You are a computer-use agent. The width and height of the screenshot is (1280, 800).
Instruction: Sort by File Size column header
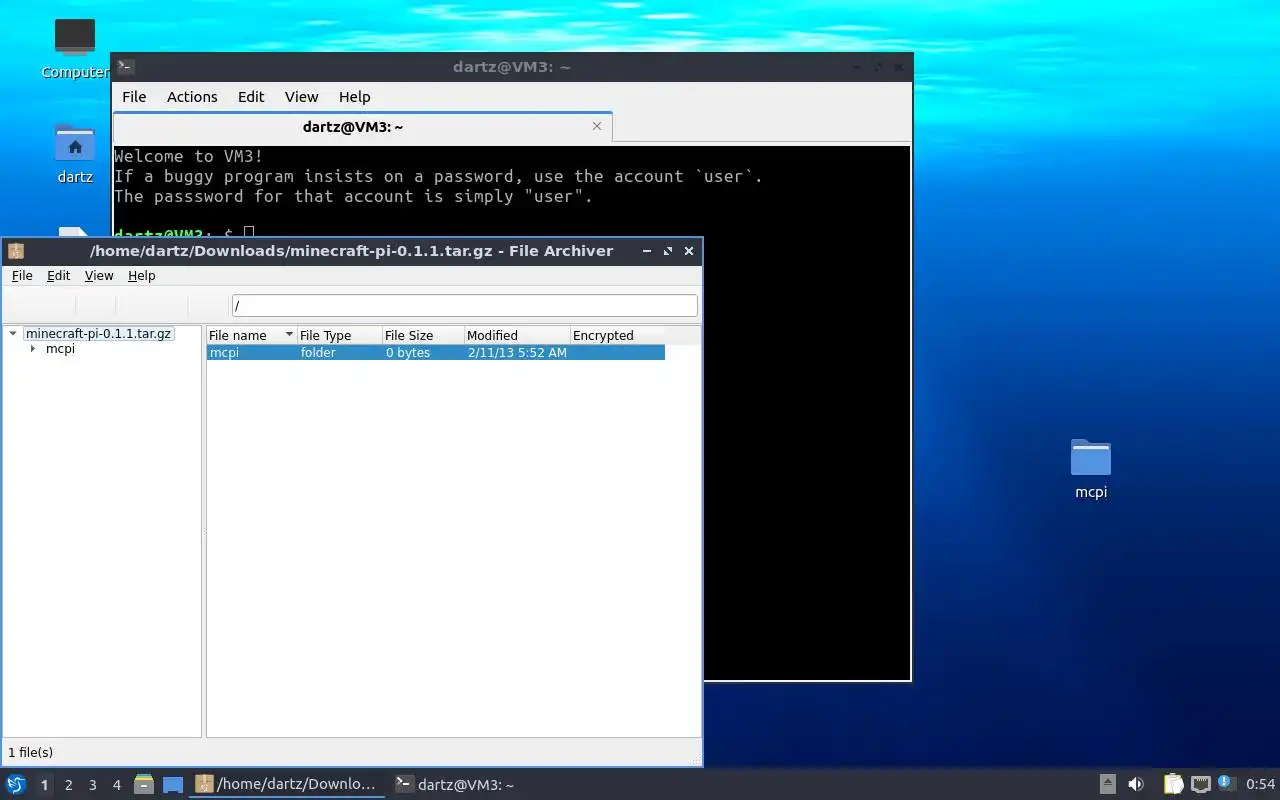tap(423, 335)
